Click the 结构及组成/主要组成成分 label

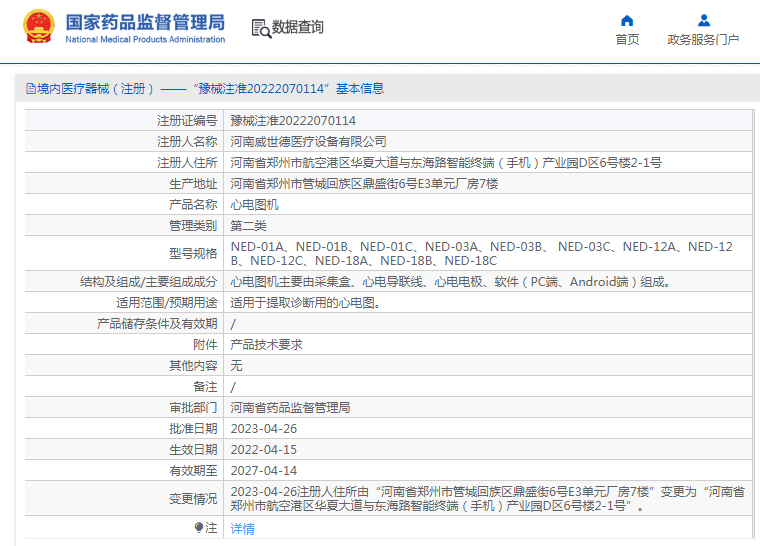[x=149, y=282]
